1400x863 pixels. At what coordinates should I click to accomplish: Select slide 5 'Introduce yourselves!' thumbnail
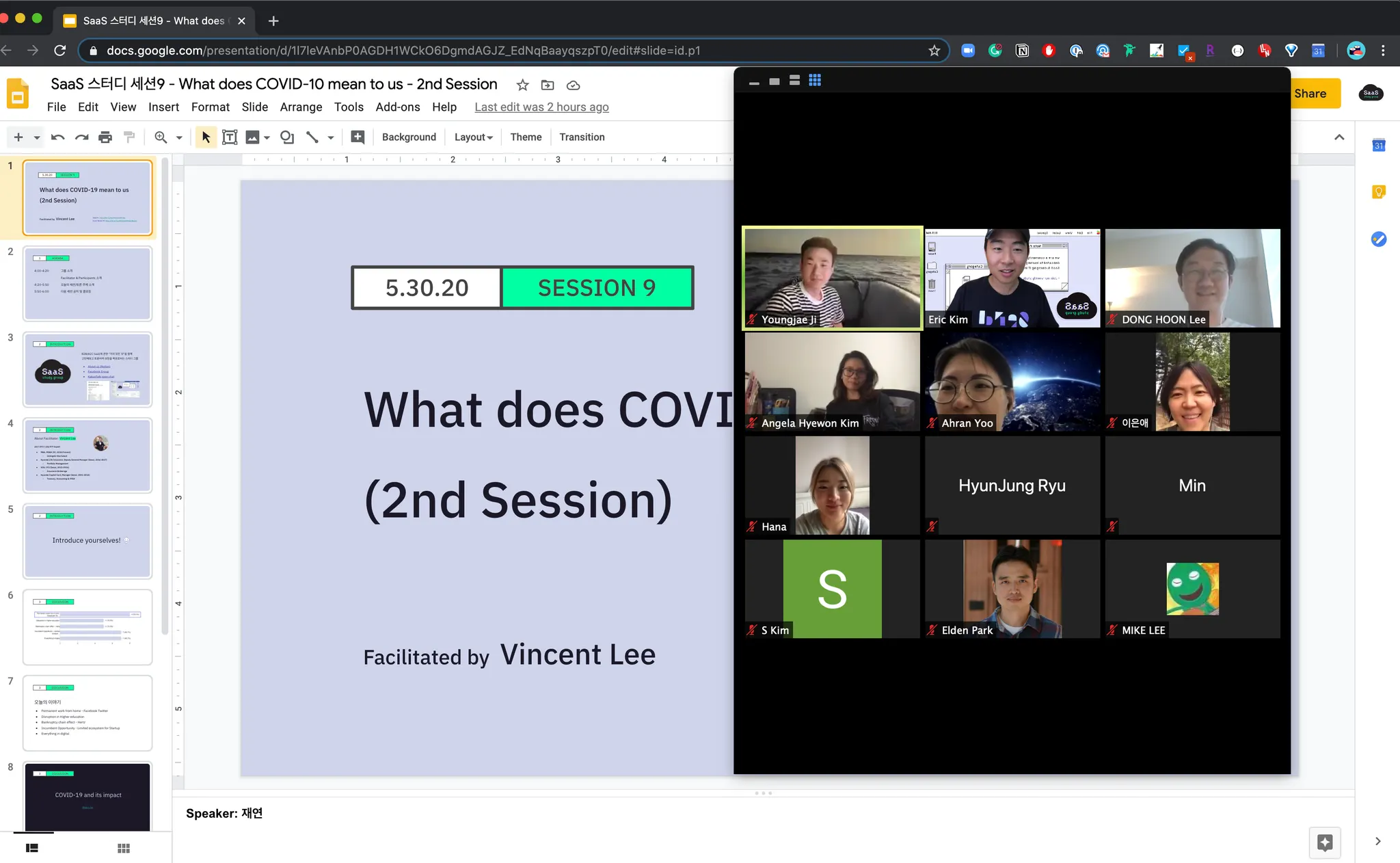[87, 541]
